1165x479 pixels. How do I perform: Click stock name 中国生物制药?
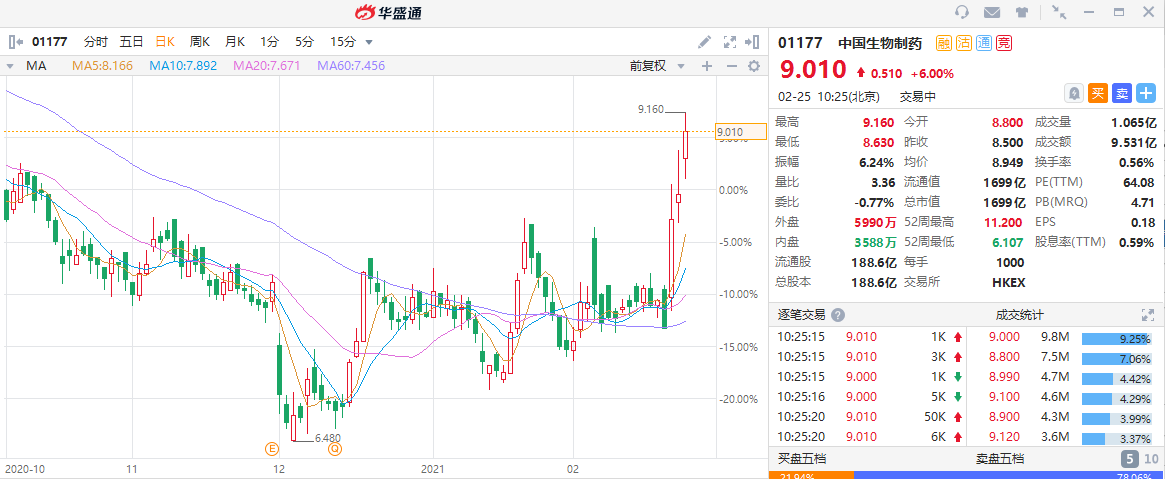pyautogui.click(x=880, y=43)
